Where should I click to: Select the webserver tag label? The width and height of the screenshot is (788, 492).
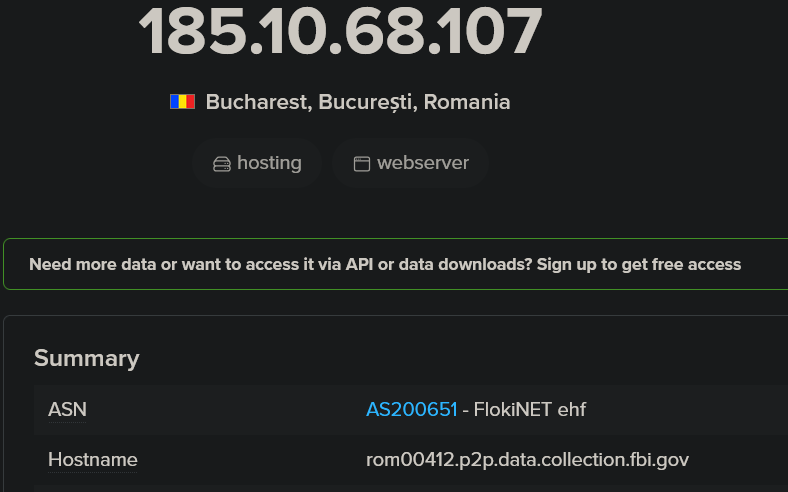422,163
